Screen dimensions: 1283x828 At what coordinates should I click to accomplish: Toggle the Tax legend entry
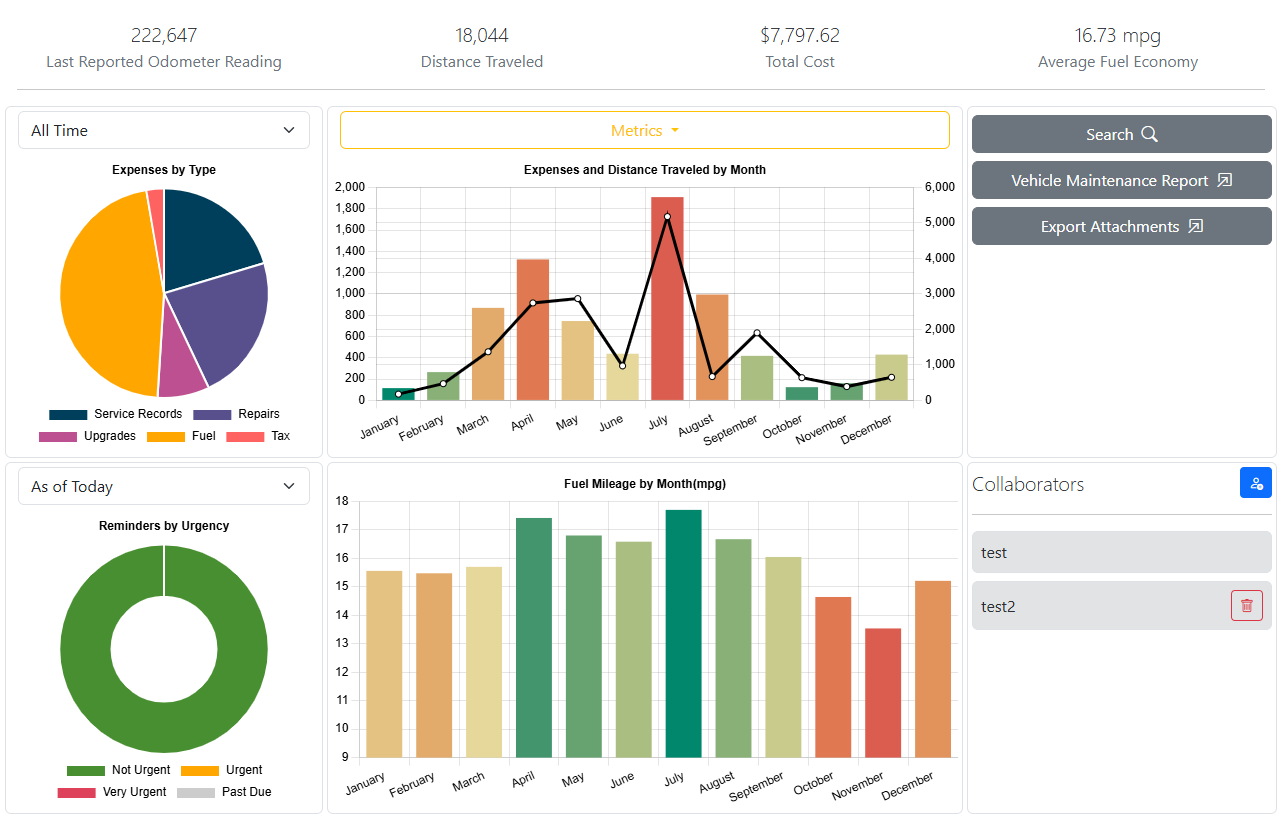pos(258,436)
